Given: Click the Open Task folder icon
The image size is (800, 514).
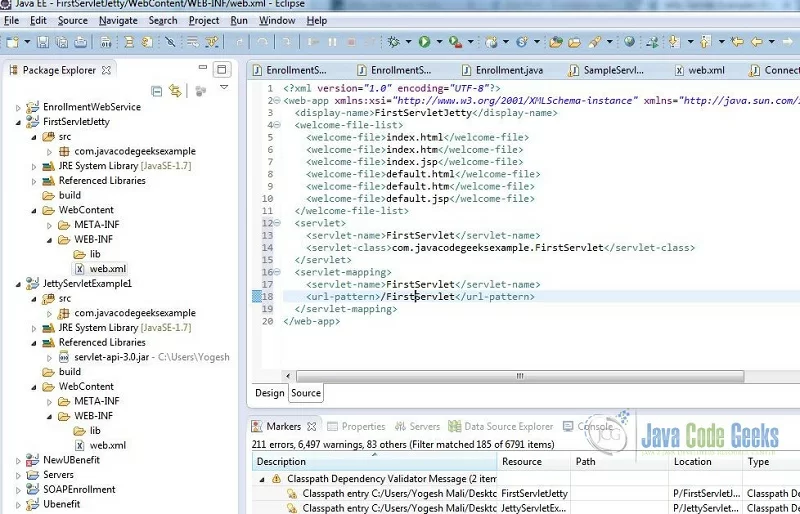Looking at the screenshot, I should (574, 42).
